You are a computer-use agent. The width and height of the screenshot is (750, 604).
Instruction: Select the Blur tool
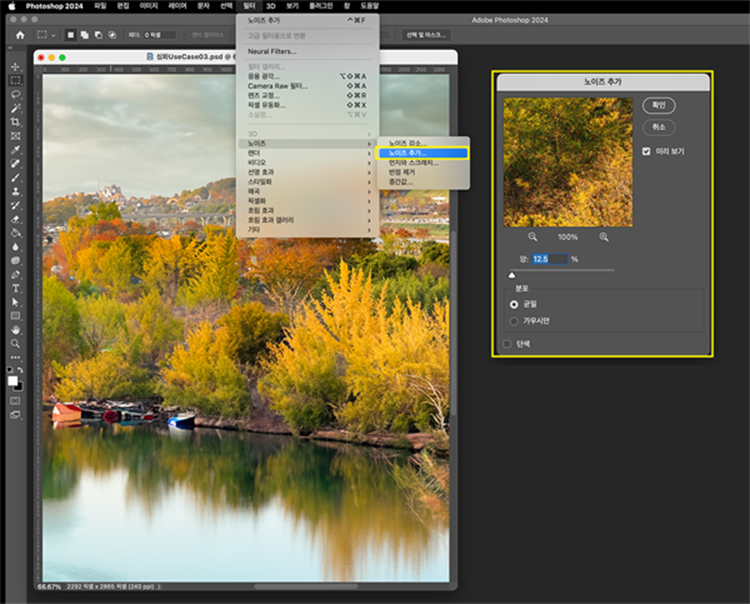[x=15, y=247]
